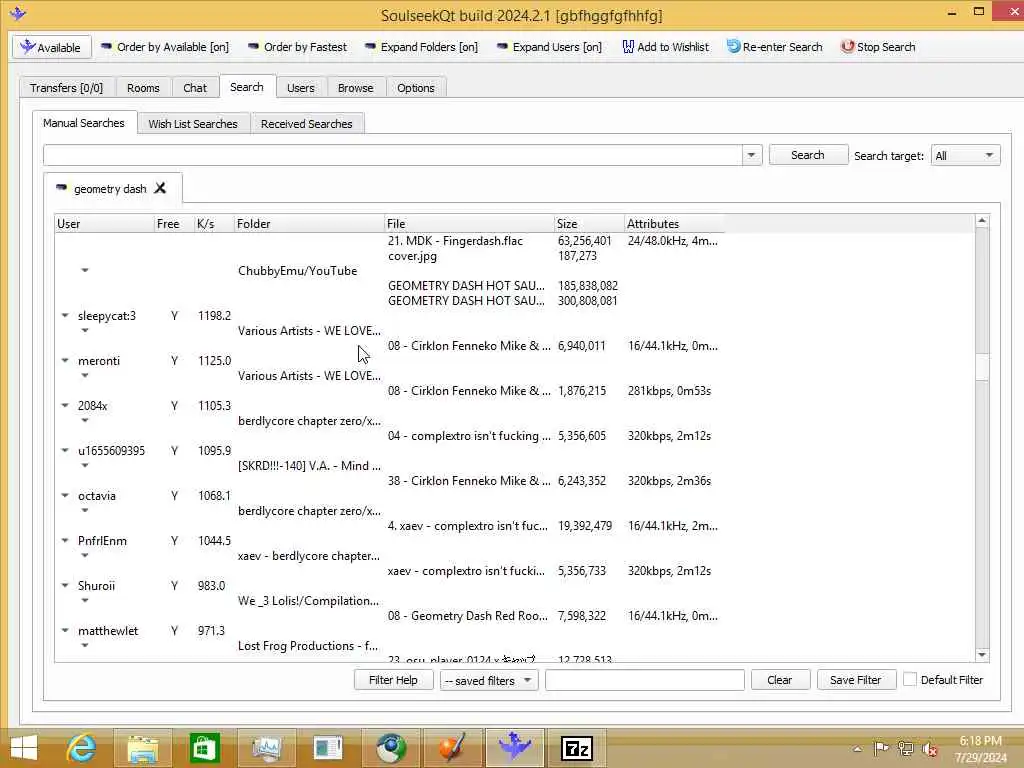1024x768 pixels.
Task: Toggle Expand Folders [on]
Action: click(x=421, y=47)
